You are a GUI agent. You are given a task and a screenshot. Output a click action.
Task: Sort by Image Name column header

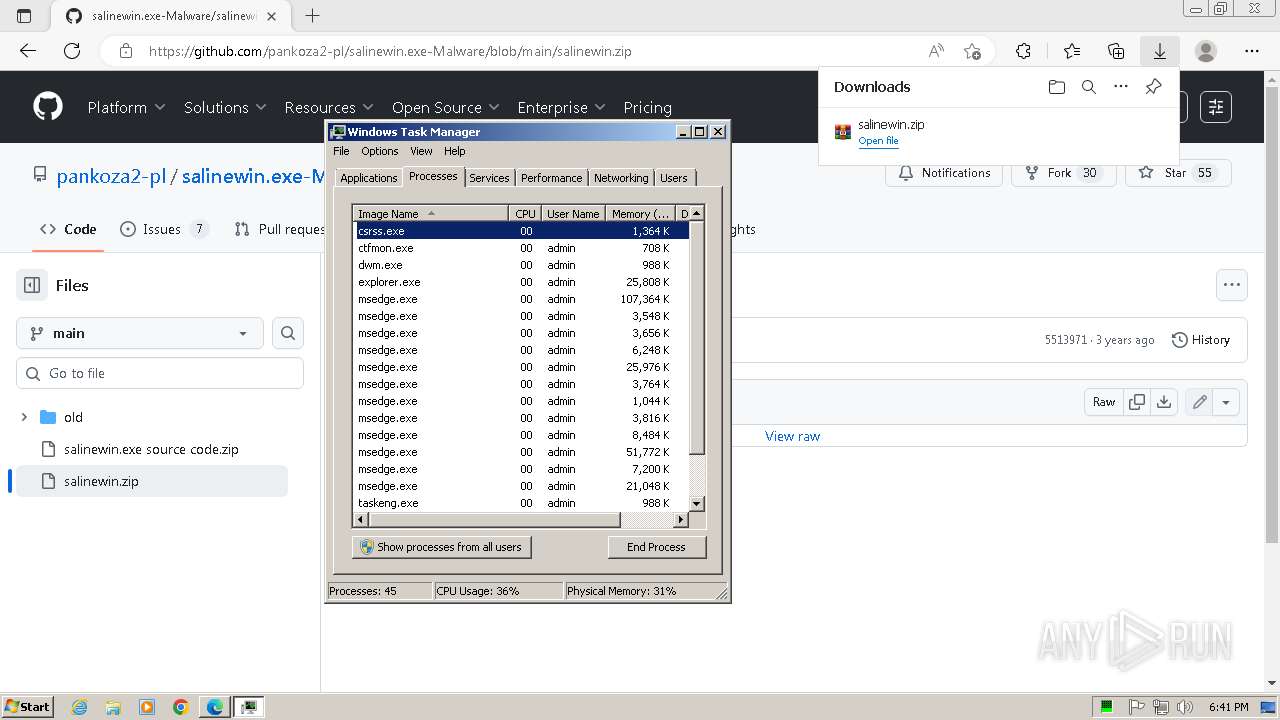[432, 213]
